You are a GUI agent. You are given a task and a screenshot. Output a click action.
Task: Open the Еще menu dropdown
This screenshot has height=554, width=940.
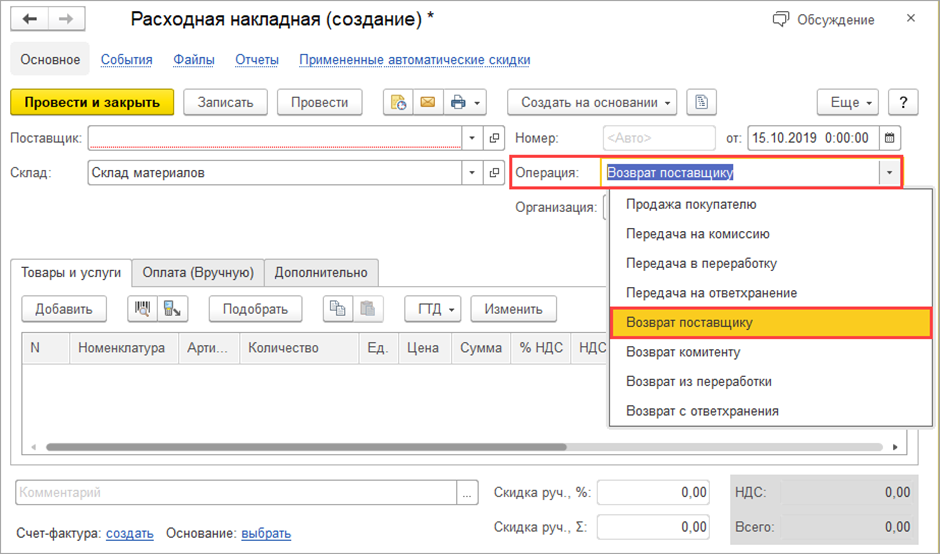click(848, 103)
